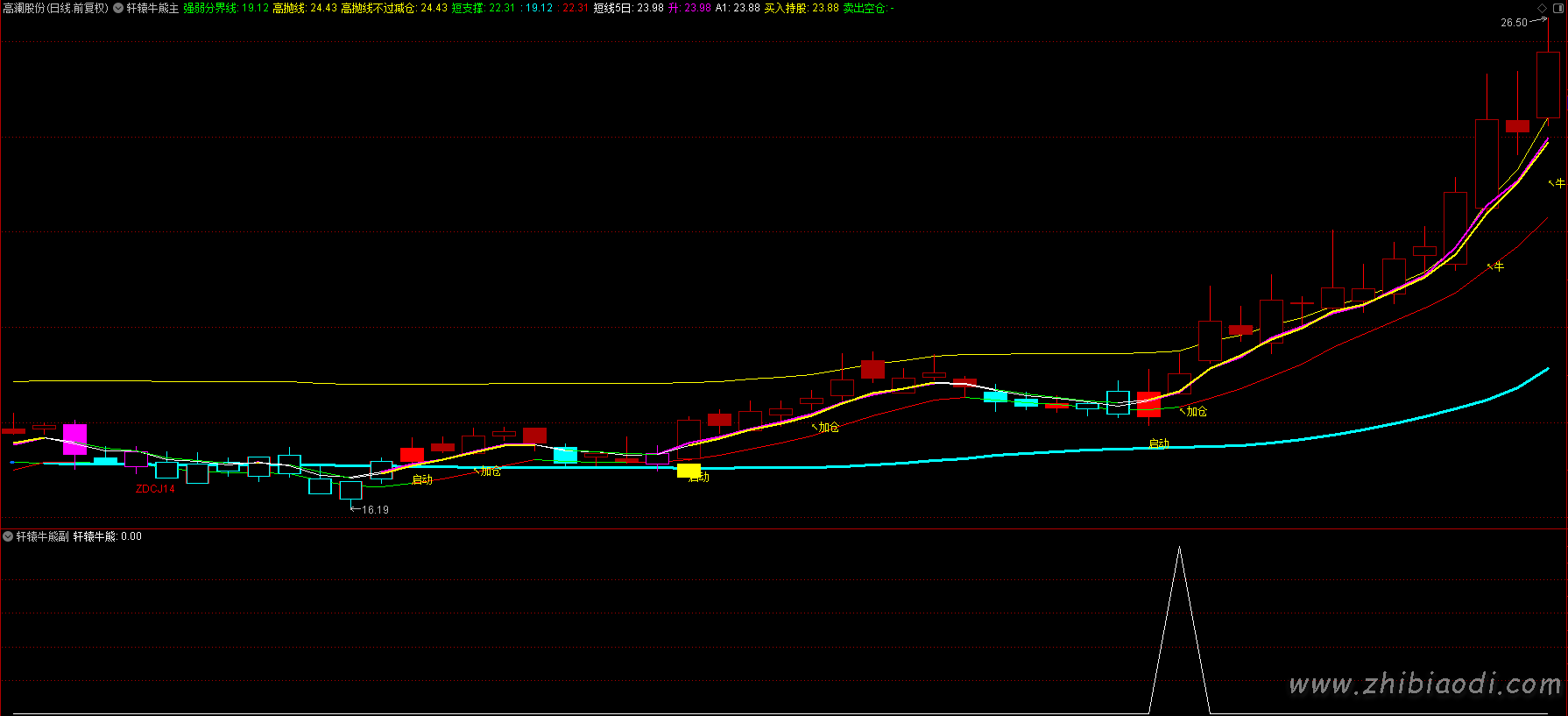Image resolution: width=1568 pixels, height=716 pixels.
Task: Click the diamond icon at top right
Action: pos(1542,8)
